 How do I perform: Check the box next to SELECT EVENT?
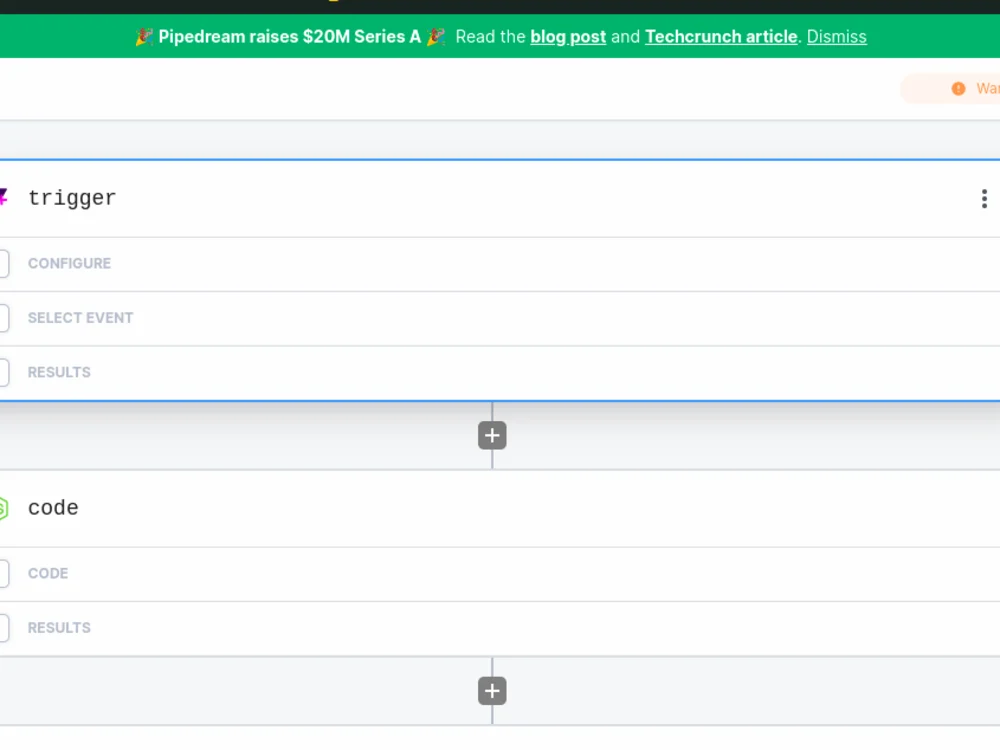pyautogui.click(x=2, y=317)
